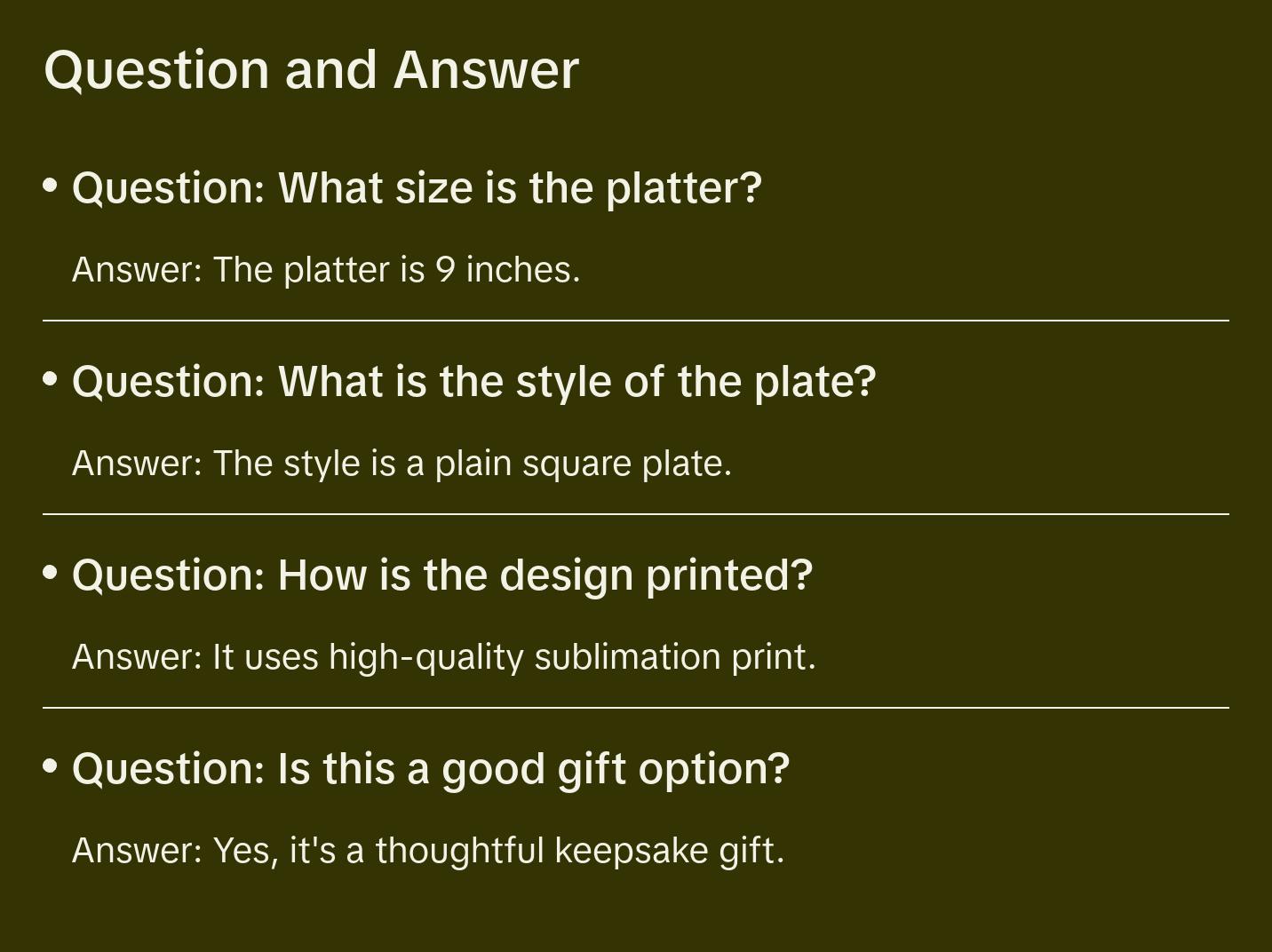The height and width of the screenshot is (952, 1272).
Task: Click the bullet beside the design printed question
Action: pos(51,573)
